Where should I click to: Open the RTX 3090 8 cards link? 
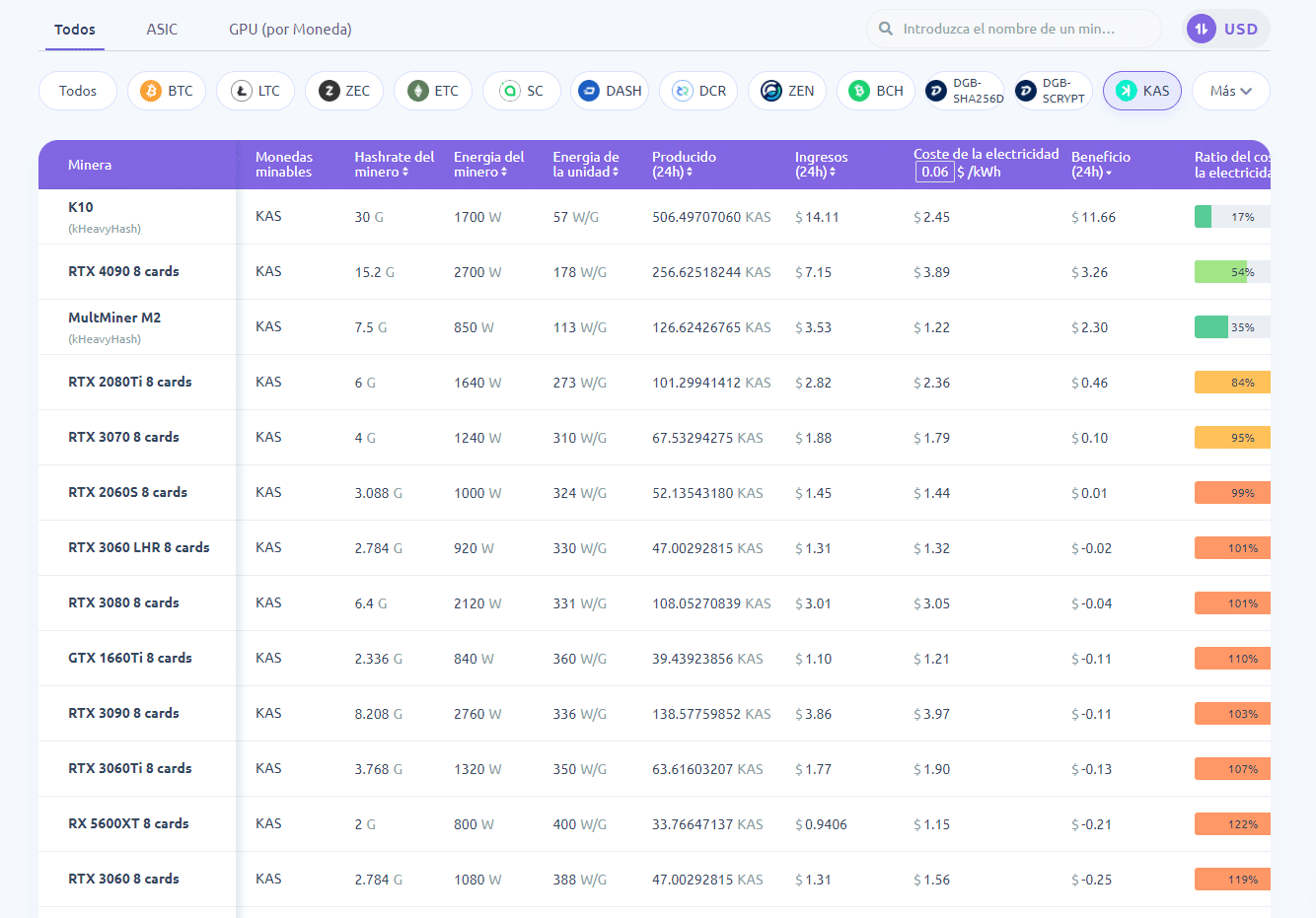[x=123, y=713]
